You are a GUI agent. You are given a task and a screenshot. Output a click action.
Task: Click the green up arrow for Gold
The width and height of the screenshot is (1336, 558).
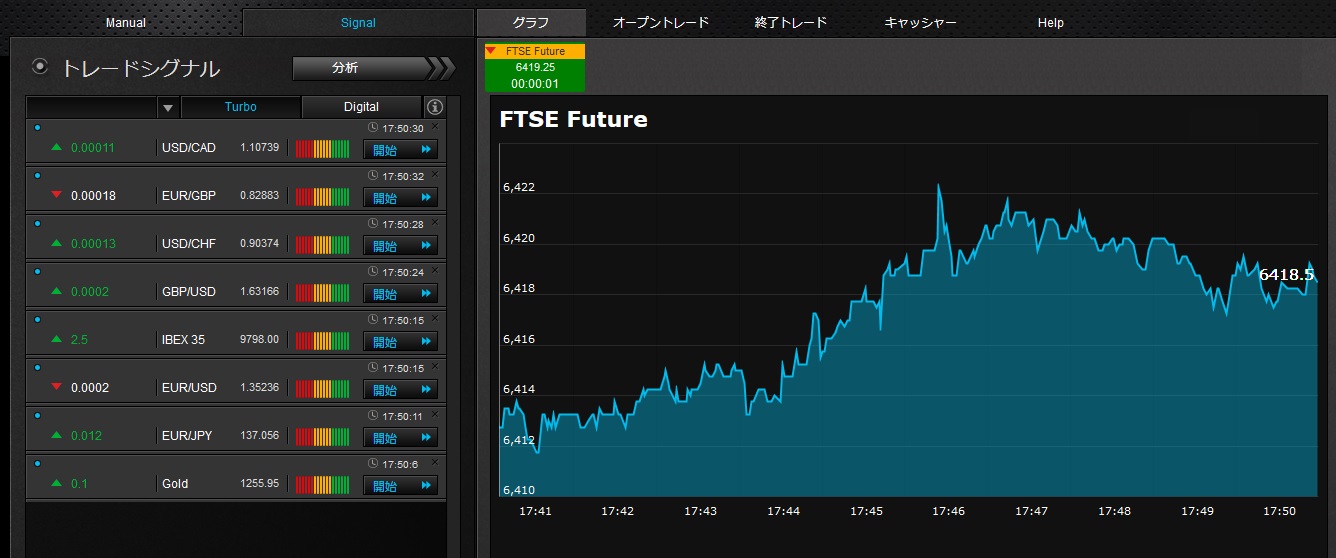57,483
